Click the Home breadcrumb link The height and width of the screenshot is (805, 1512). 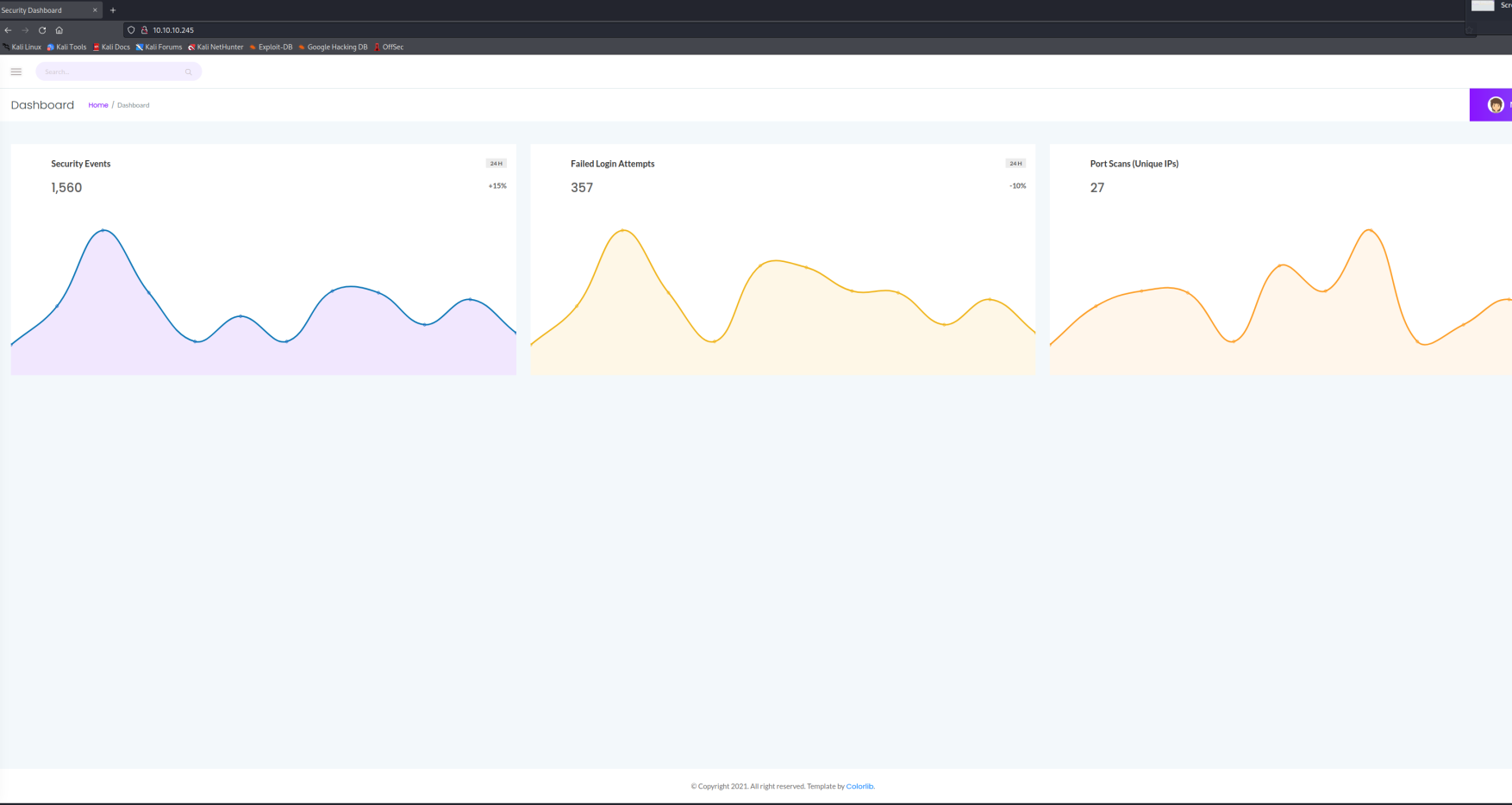(x=98, y=105)
